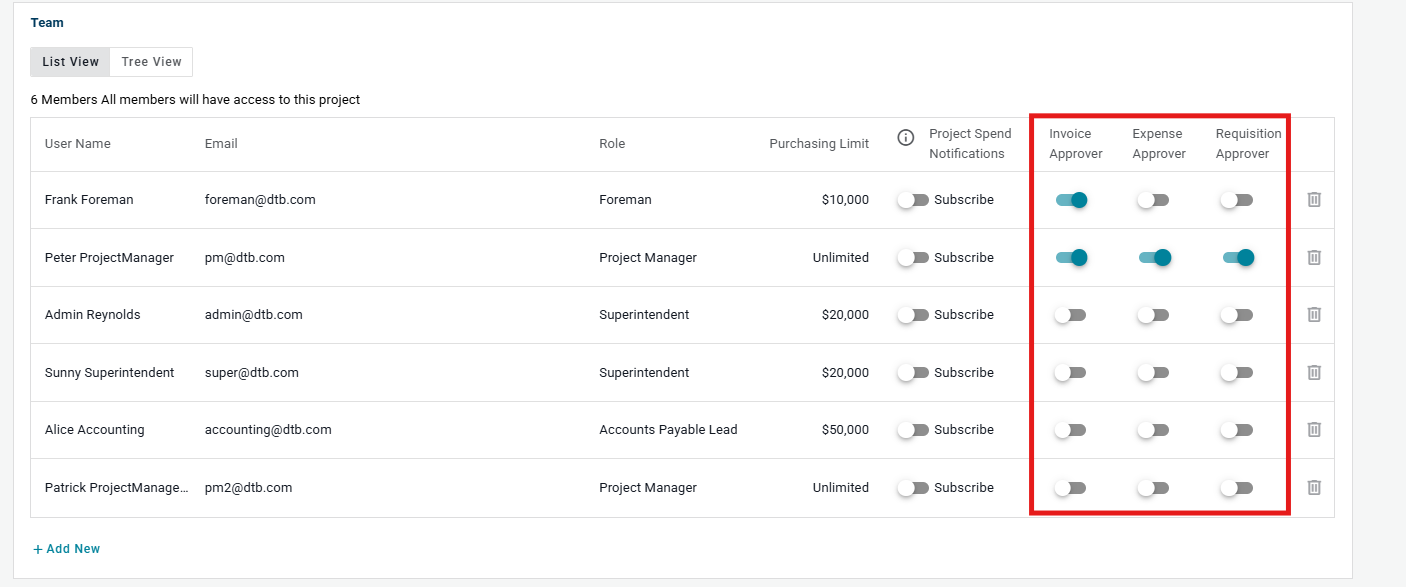Click the Purchasing Limit column header
This screenshot has height=587, width=1406.
point(819,144)
